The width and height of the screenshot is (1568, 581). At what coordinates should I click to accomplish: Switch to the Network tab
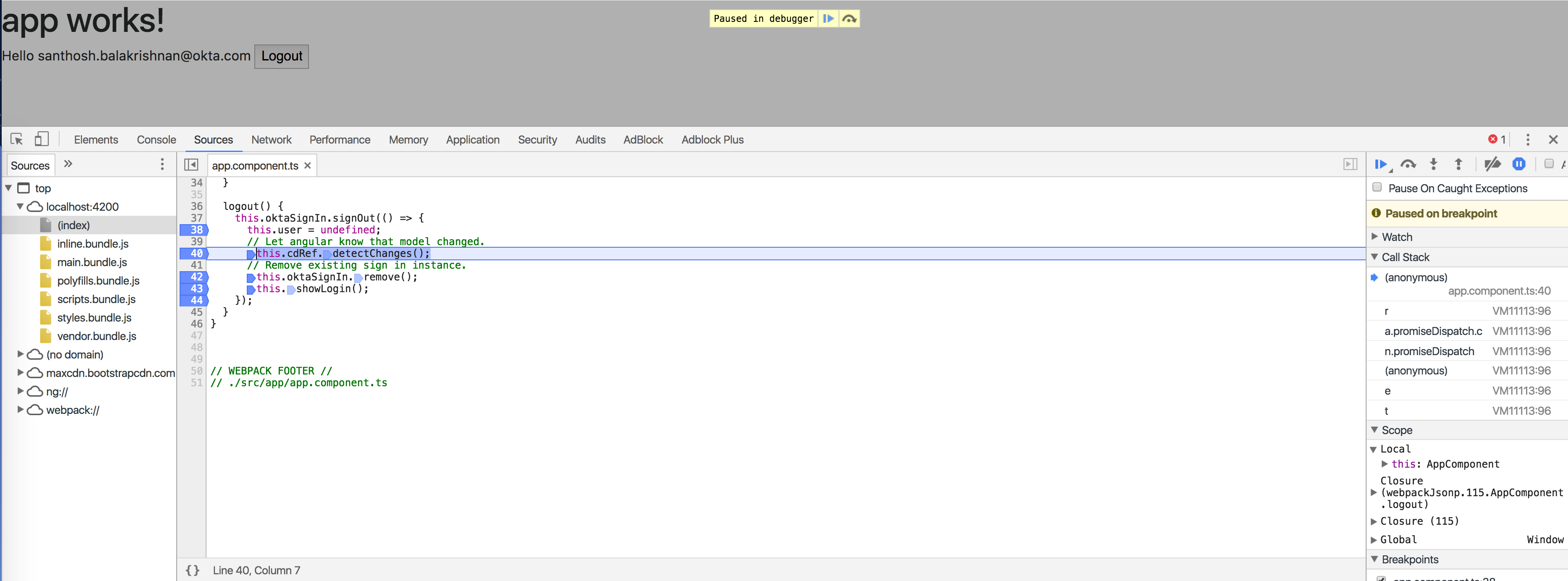pyautogui.click(x=271, y=139)
